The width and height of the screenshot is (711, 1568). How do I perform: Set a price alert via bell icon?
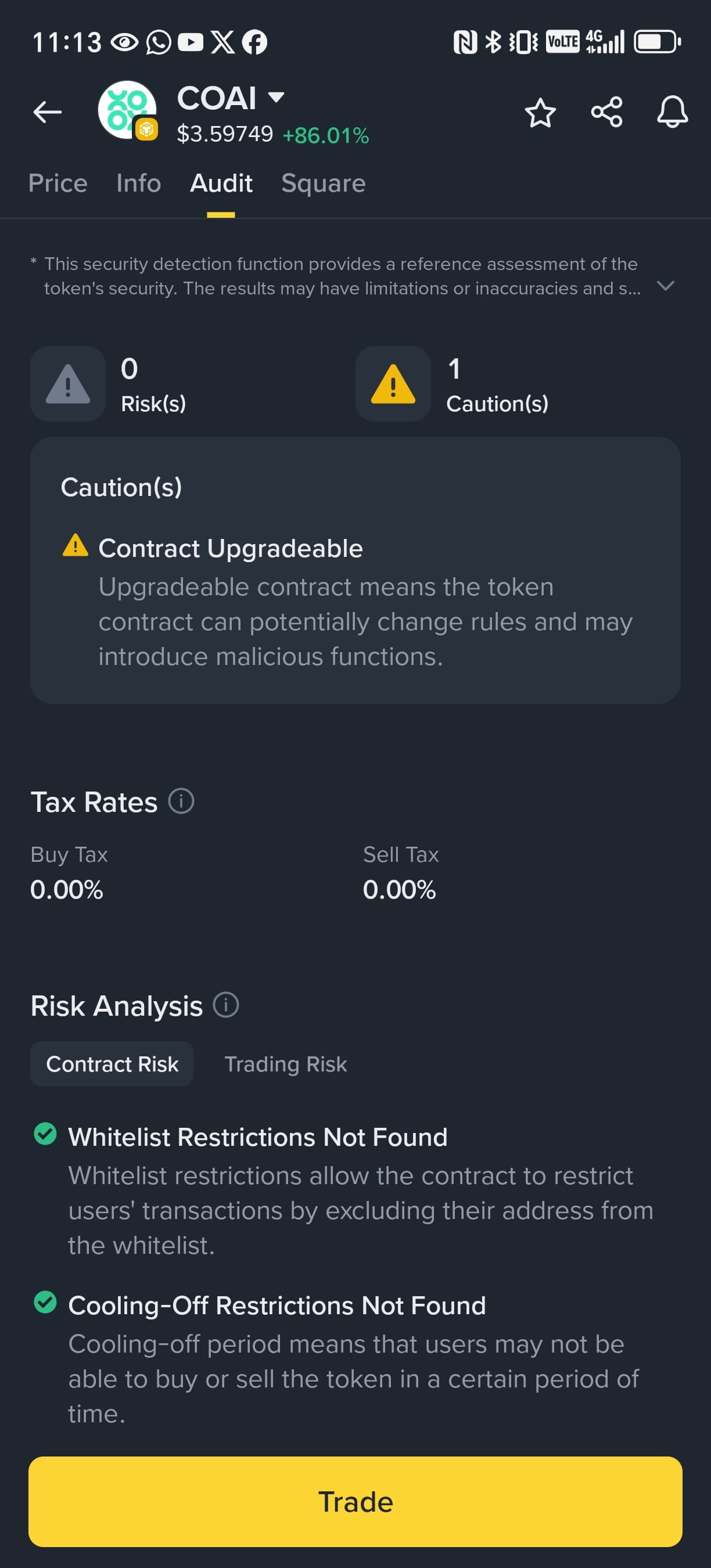[672, 112]
